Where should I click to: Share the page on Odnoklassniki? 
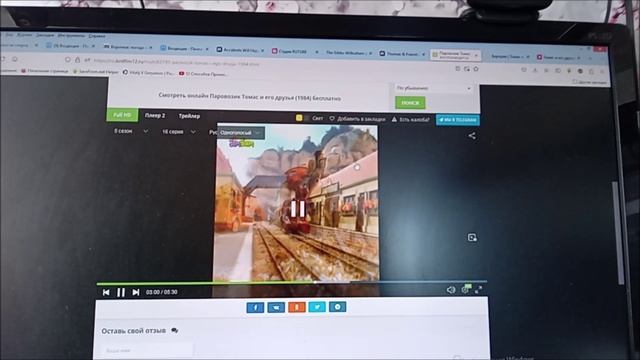[297, 307]
